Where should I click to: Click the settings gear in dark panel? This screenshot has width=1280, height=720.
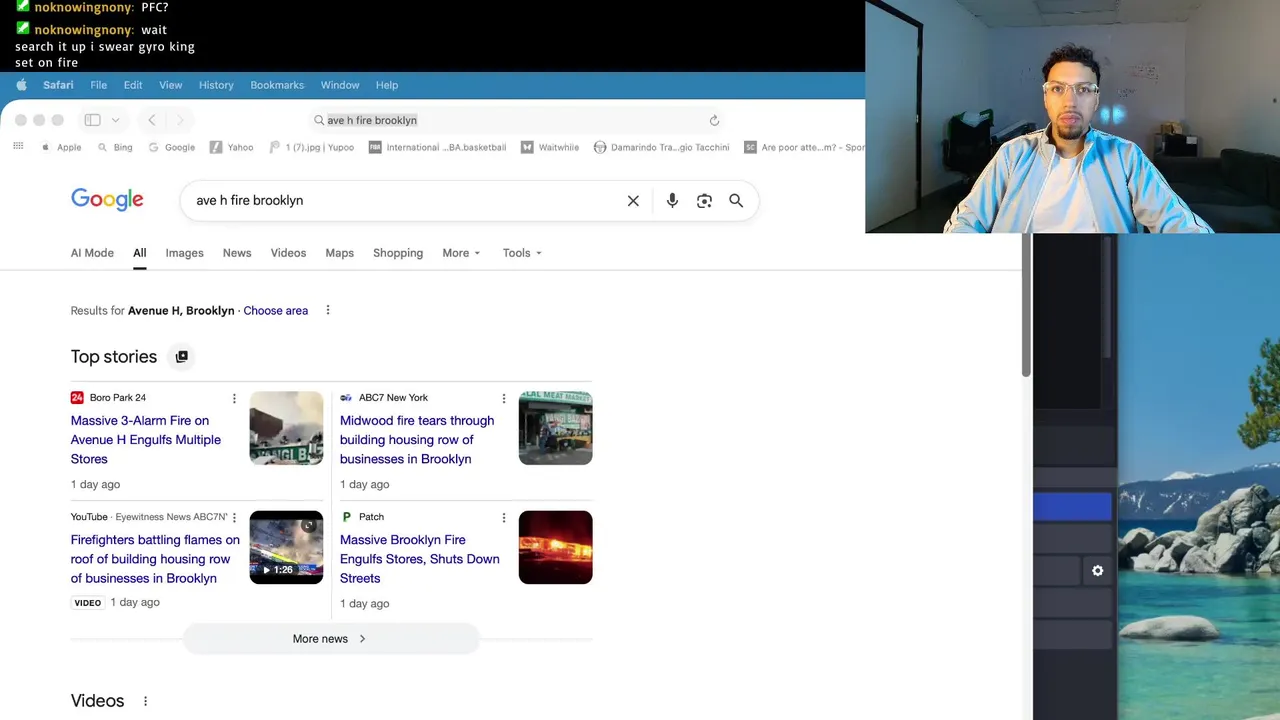coord(1097,570)
